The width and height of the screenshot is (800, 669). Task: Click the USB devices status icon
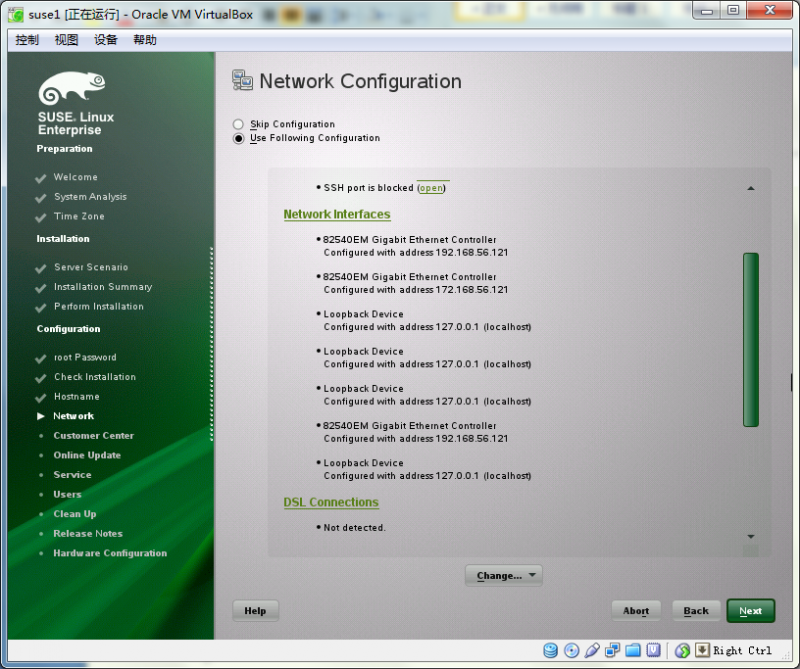point(591,650)
